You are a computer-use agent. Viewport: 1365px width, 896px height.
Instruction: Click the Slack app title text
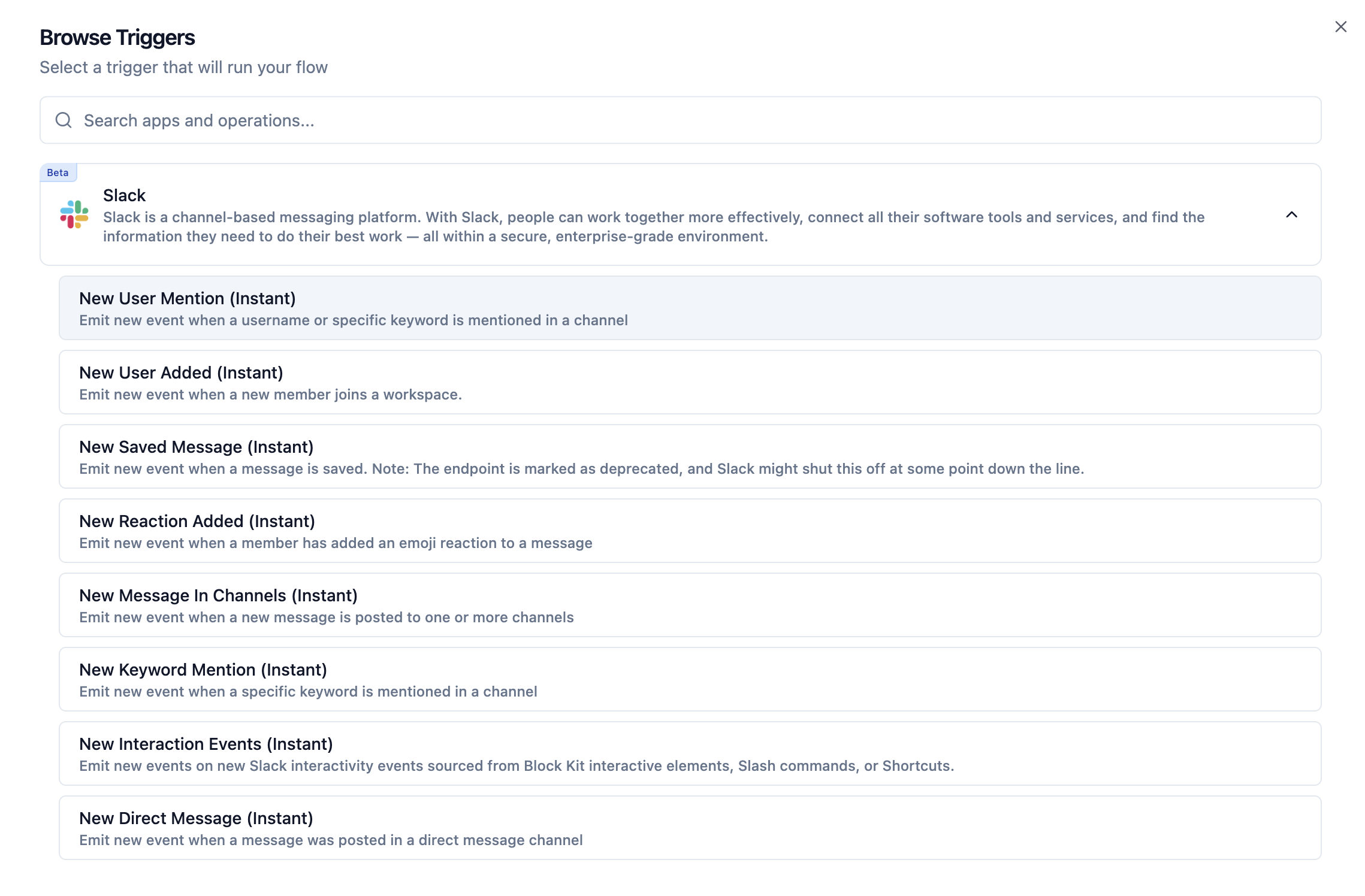tap(124, 195)
